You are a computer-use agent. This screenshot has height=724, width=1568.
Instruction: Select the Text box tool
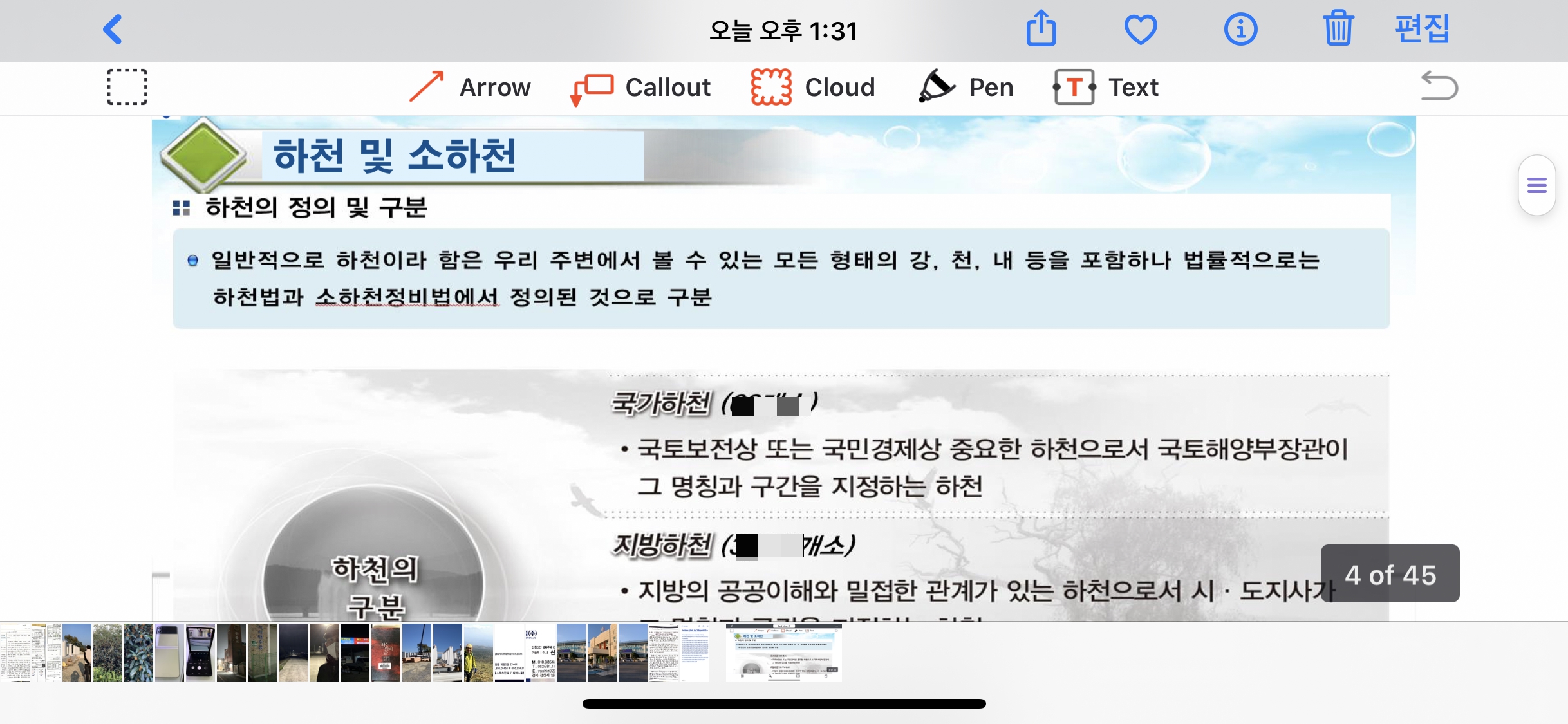(x=1106, y=87)
